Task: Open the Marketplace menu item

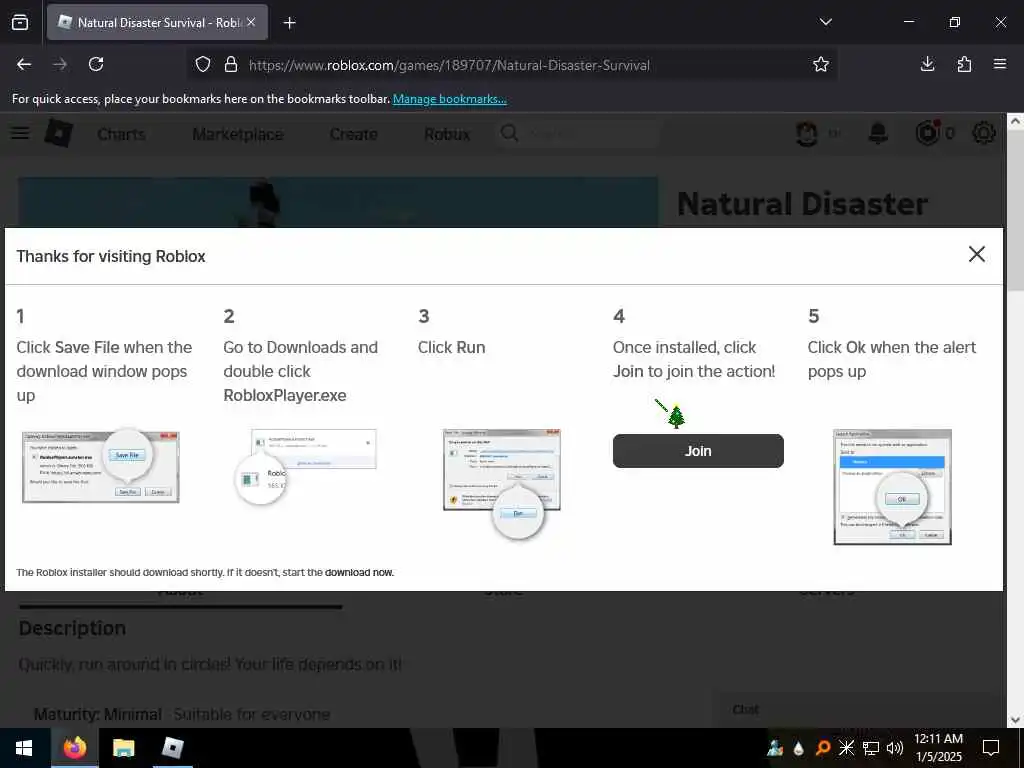Action: click(238, 134)
